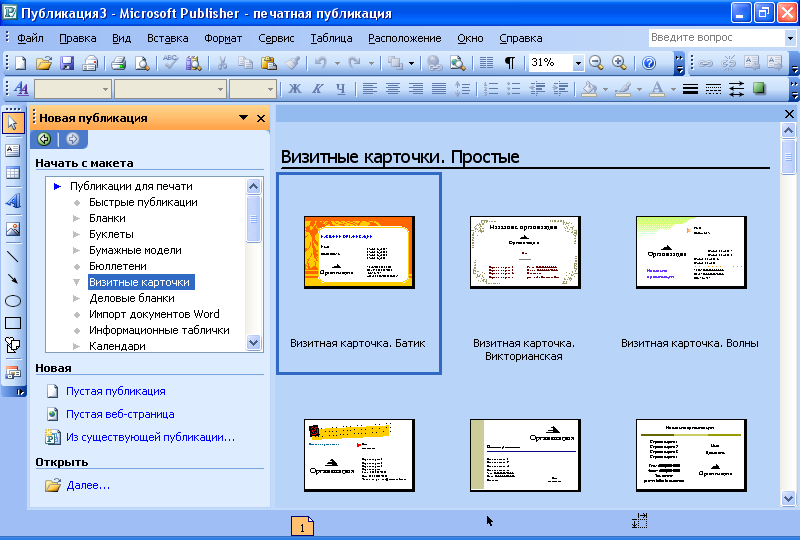Create a new blank publication via toolbar icon
Viewport: 800px width, 540px height.
pyautogui.click(x=20, y=63)
